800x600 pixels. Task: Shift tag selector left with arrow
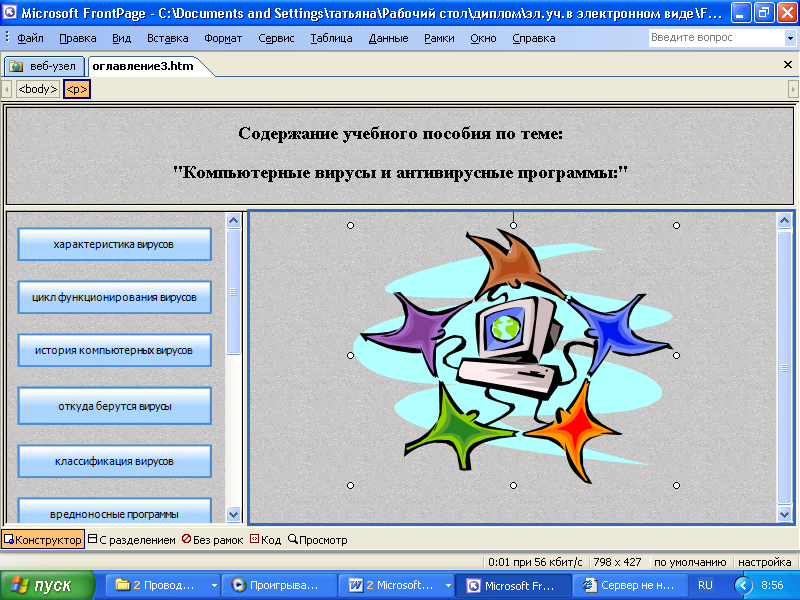pos(7,89)
